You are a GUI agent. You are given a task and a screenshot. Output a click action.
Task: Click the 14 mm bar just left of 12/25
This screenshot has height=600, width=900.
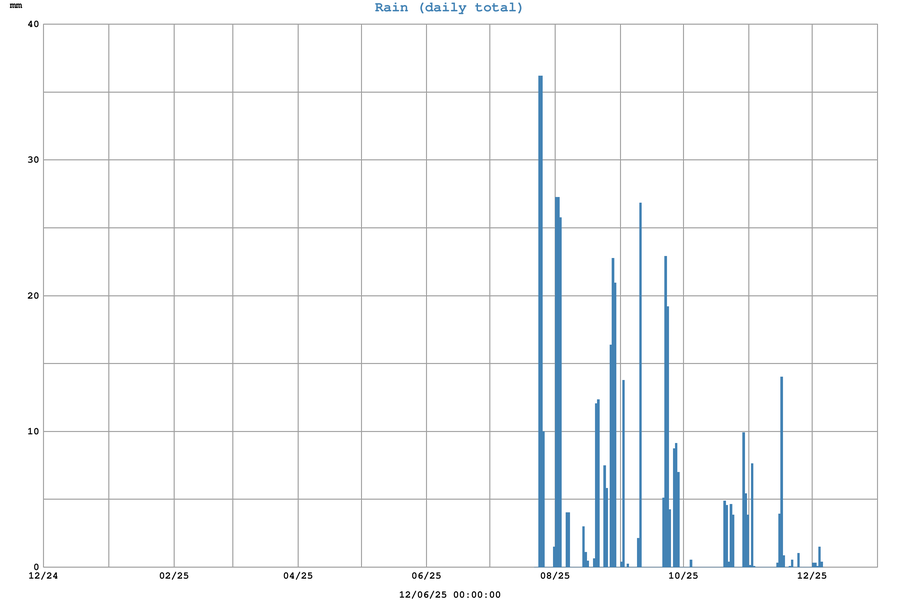(x=781, y=470)
